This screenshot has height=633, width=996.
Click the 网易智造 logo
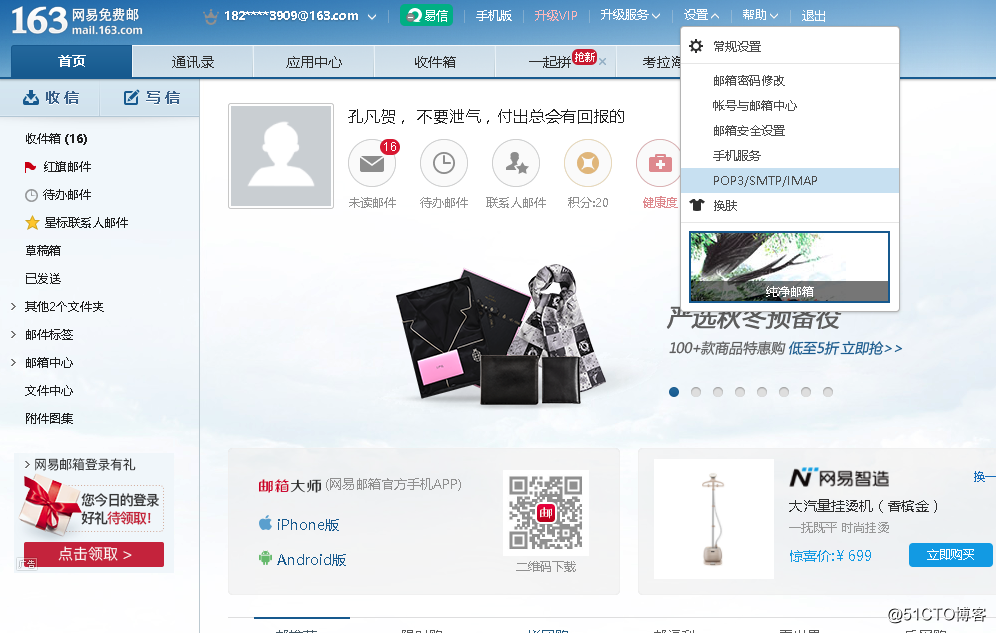(839, 477)
